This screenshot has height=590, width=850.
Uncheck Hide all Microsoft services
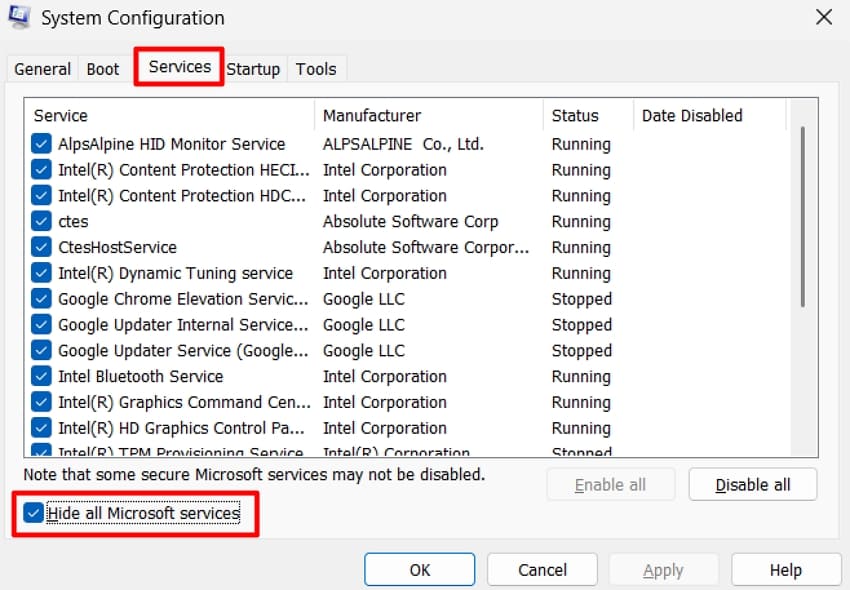point(34,512)
